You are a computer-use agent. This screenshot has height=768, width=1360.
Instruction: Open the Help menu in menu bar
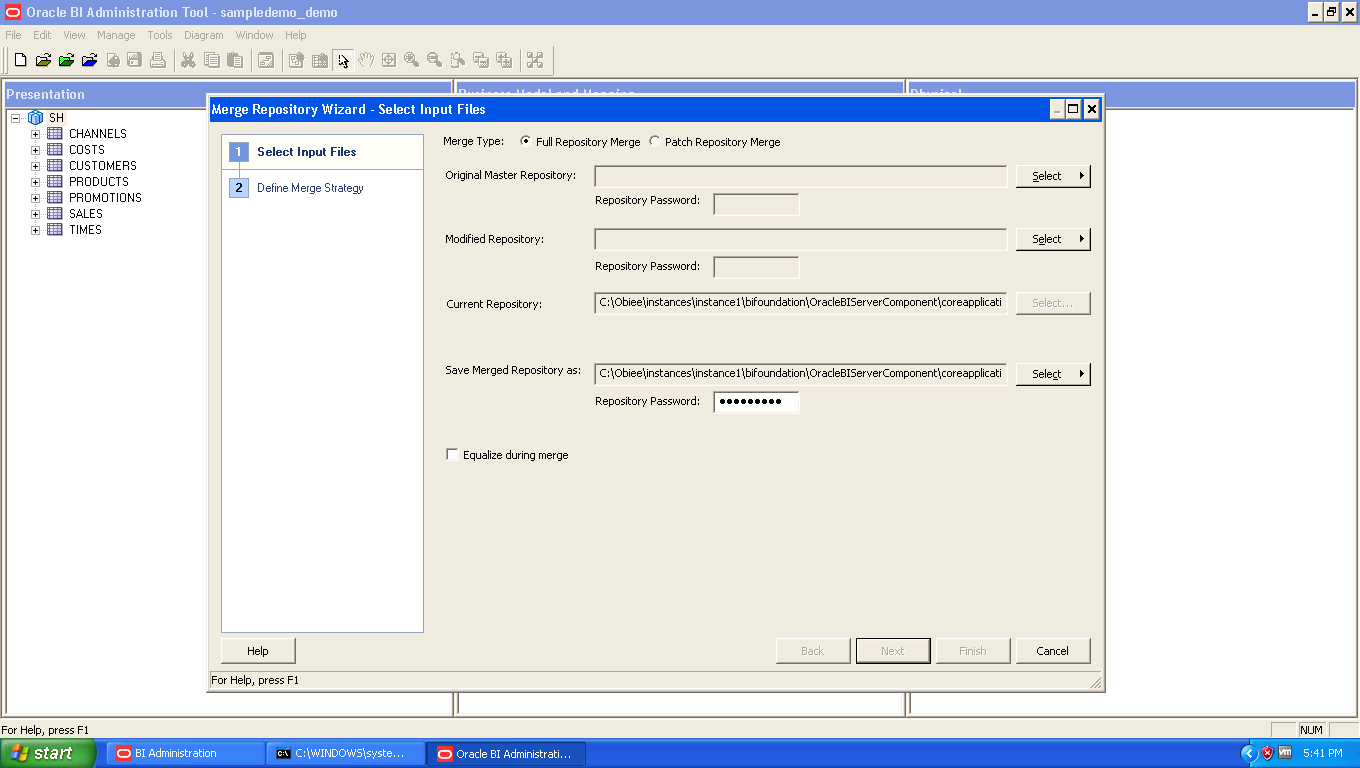296,35
